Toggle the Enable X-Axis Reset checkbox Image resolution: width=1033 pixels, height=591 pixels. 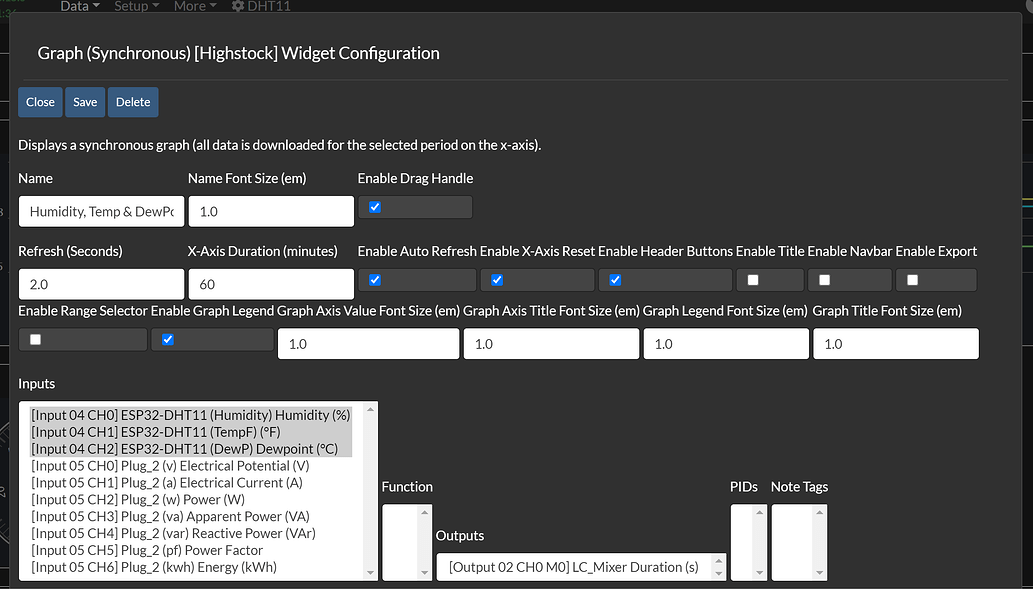point(497,280)
